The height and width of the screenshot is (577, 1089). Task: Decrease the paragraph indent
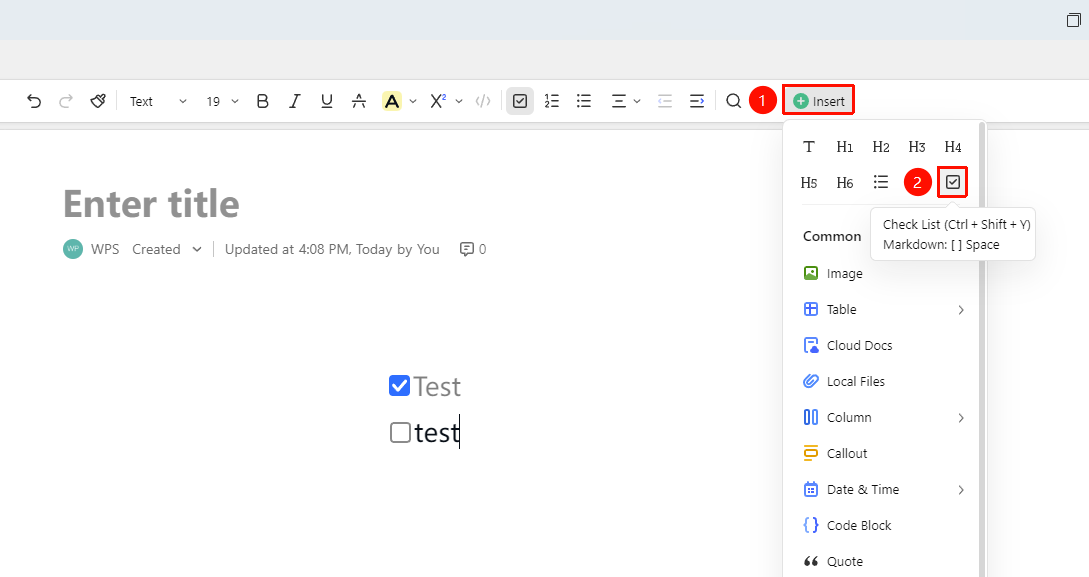(665, 101)
